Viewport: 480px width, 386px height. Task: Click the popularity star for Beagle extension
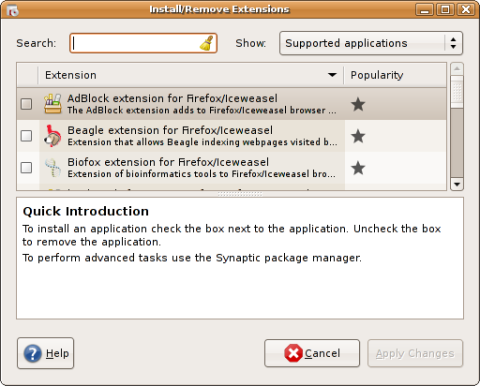(358, 136)
